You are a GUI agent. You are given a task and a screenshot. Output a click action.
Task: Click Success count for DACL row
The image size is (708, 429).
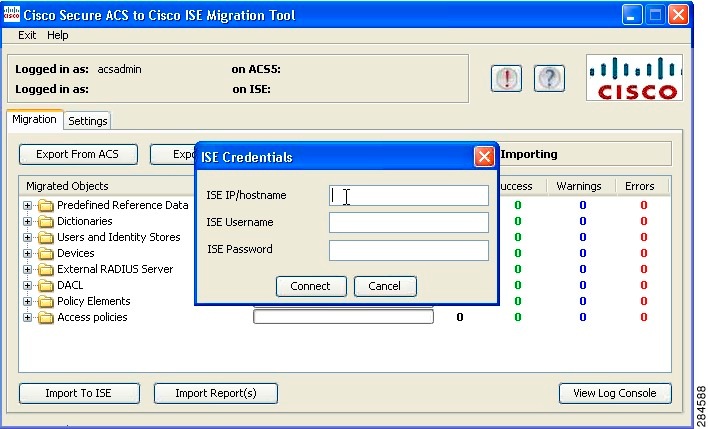[517, 285]
